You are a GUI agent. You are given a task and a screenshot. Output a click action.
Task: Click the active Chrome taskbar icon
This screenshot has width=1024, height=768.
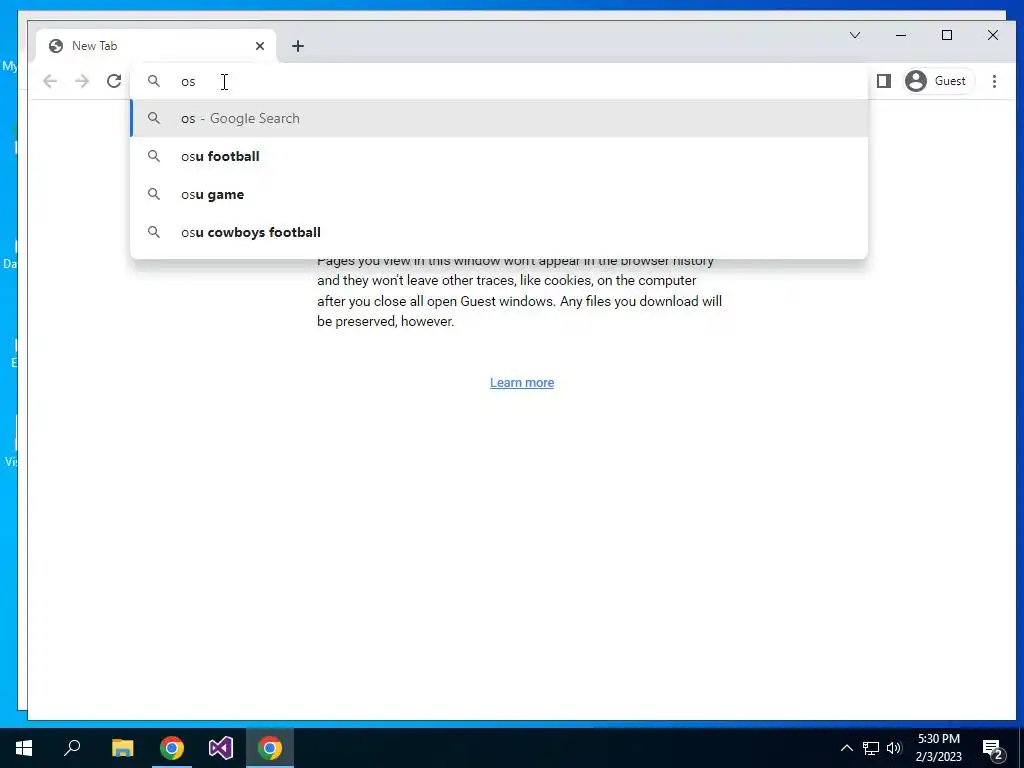(x=270, y=748)
